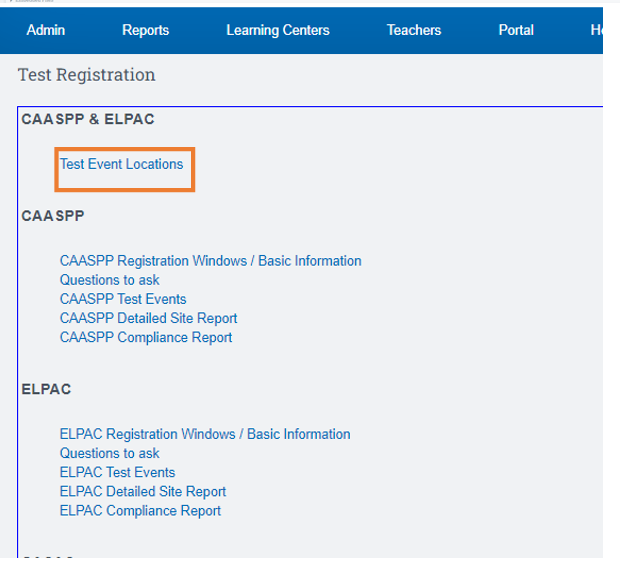The height and width of the screenshot is (574, 620).
Task: Open the Test Event Locations link
Action: pyautogui.click(x=121, y=164)
